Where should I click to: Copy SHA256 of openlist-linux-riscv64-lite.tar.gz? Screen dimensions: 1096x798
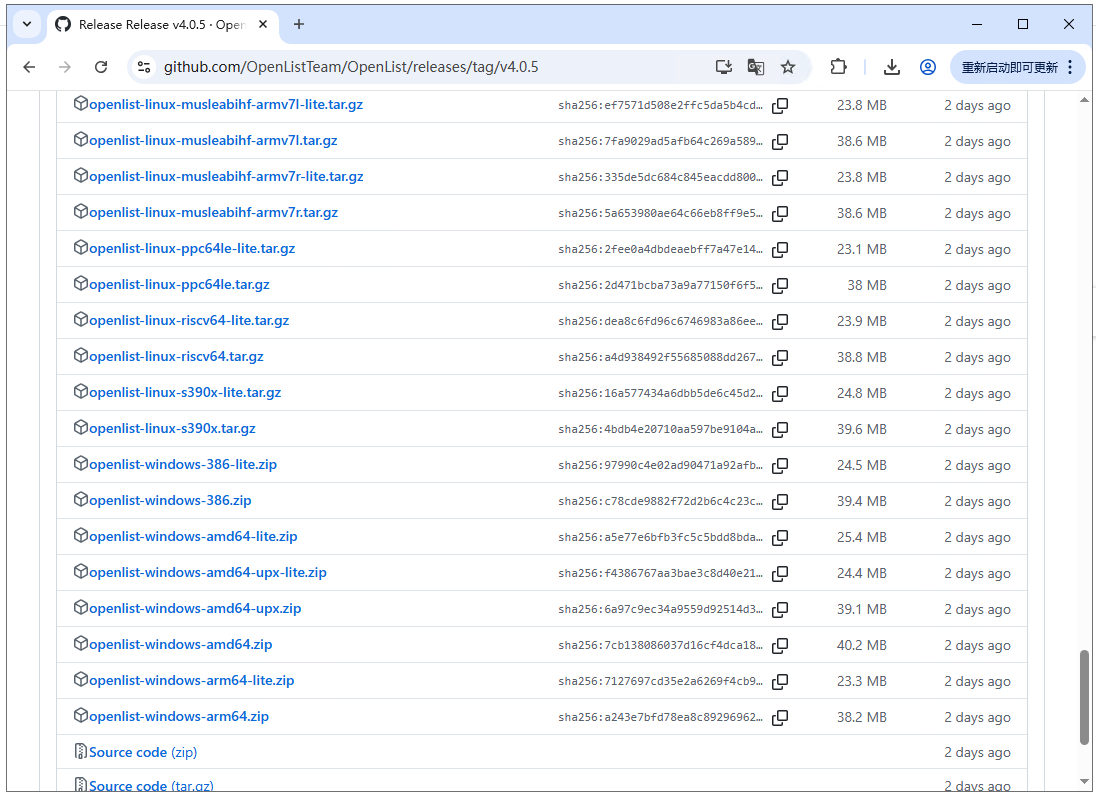click(x=780, y=321)
